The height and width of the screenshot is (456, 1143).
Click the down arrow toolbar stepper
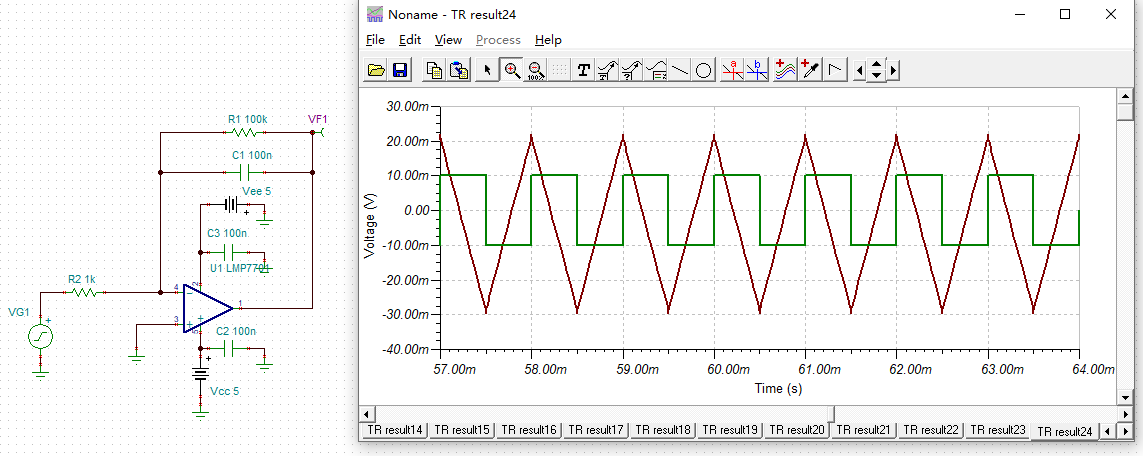click(x=876, y=76)
